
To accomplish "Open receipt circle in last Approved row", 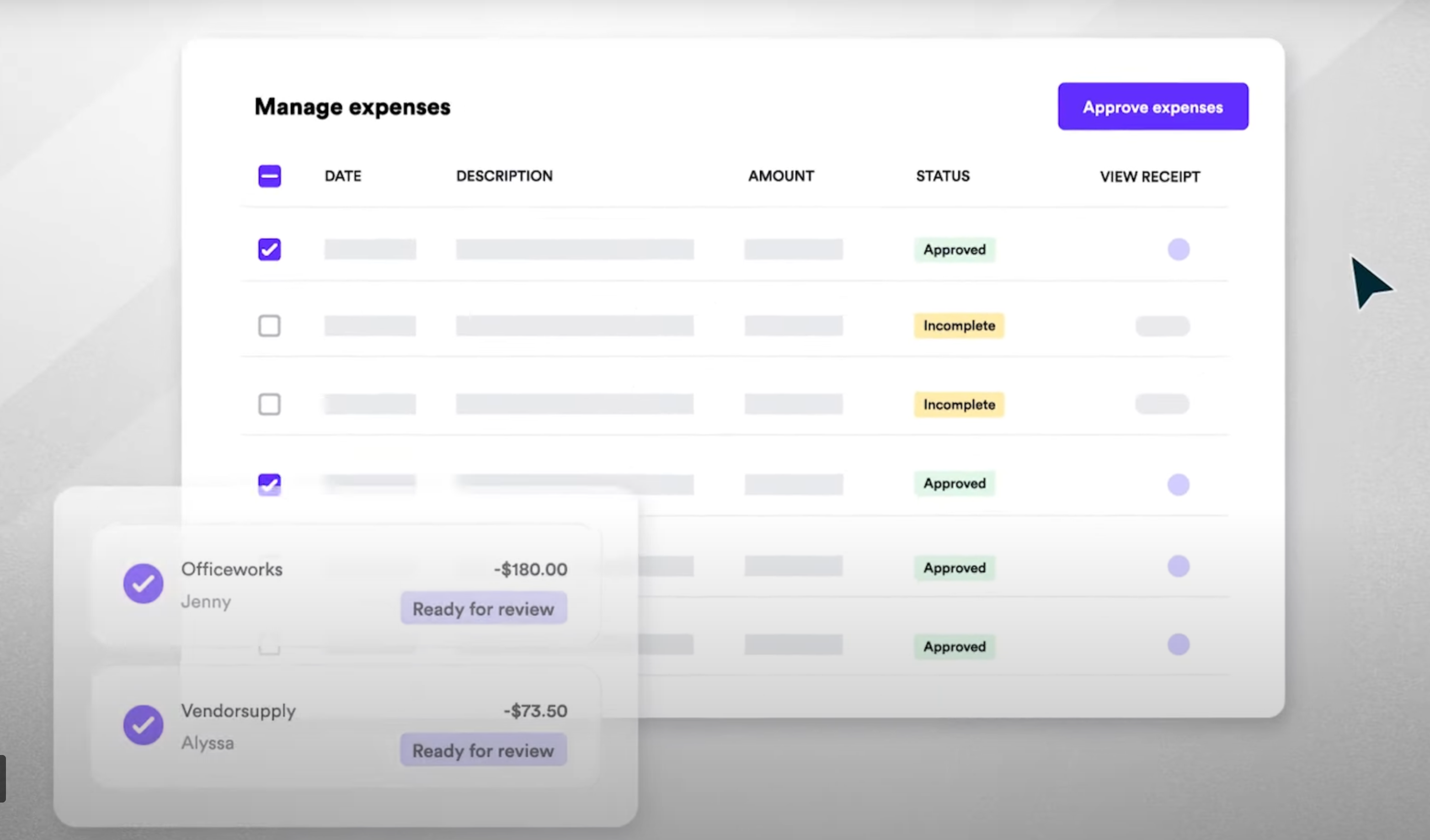I will 1178,644.
